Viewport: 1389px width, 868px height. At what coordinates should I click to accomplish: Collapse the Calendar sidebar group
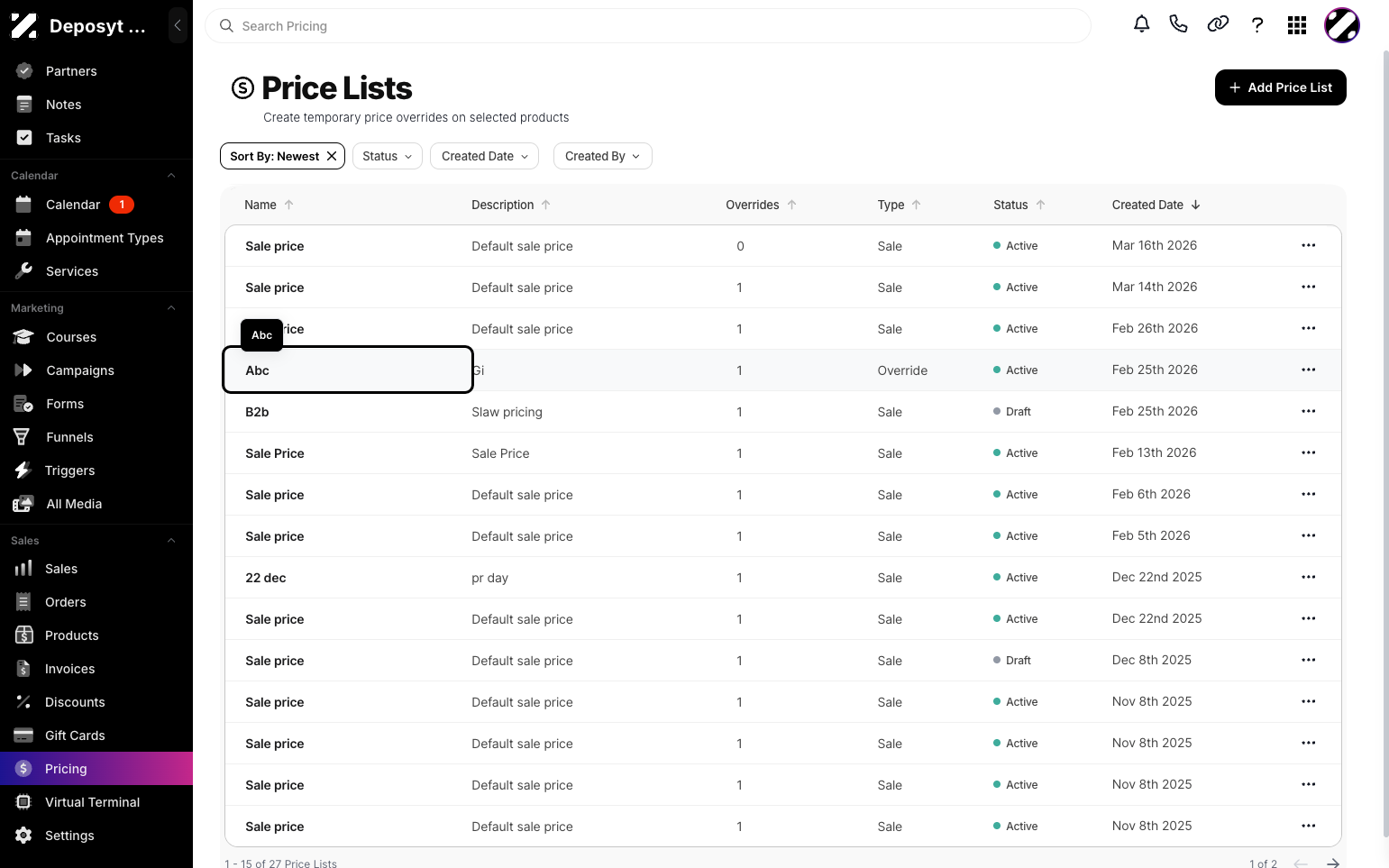171,176
